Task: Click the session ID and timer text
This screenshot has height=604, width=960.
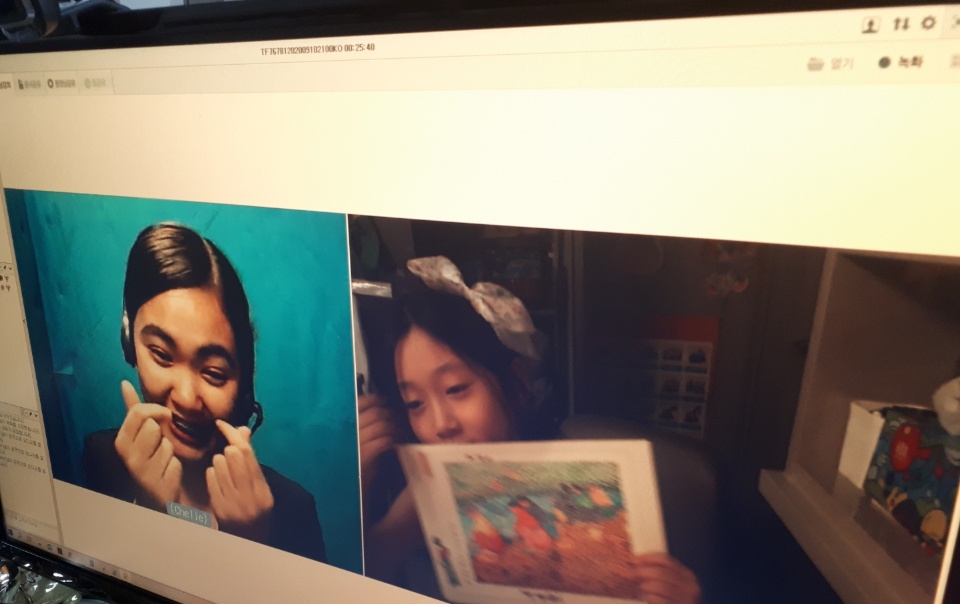Action: click(317, 48)
